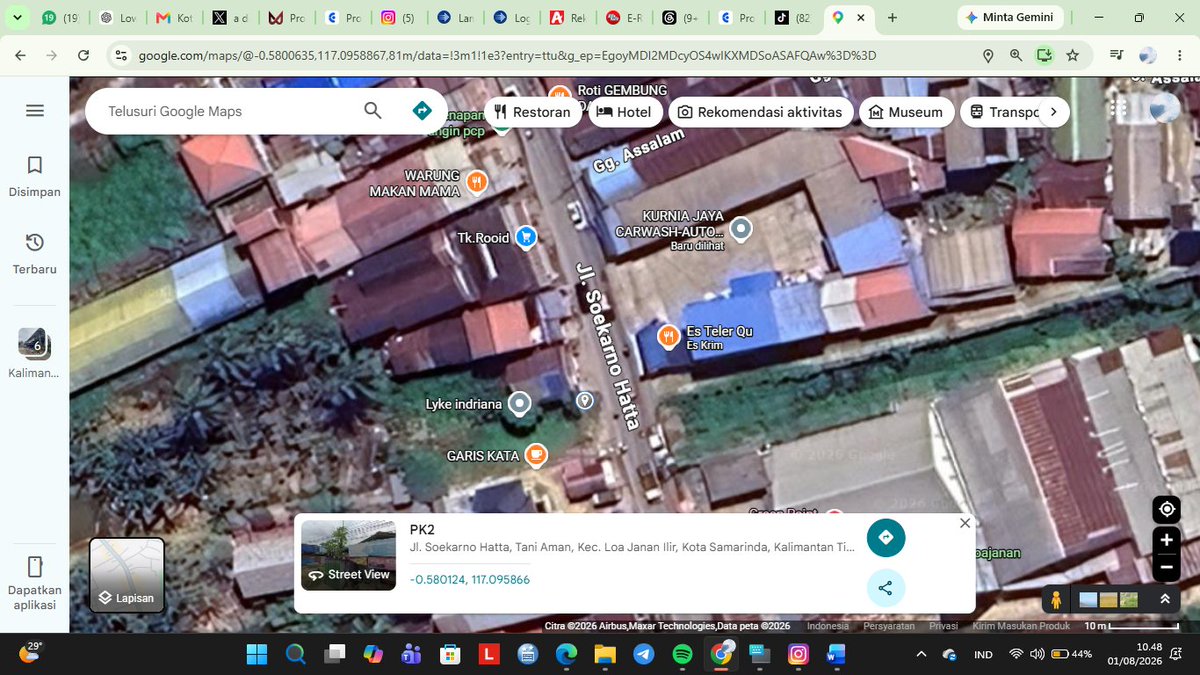Open Chrome tab search dropdown
Viewport: 1200px width, 675px height.
(x=17, y=18)
